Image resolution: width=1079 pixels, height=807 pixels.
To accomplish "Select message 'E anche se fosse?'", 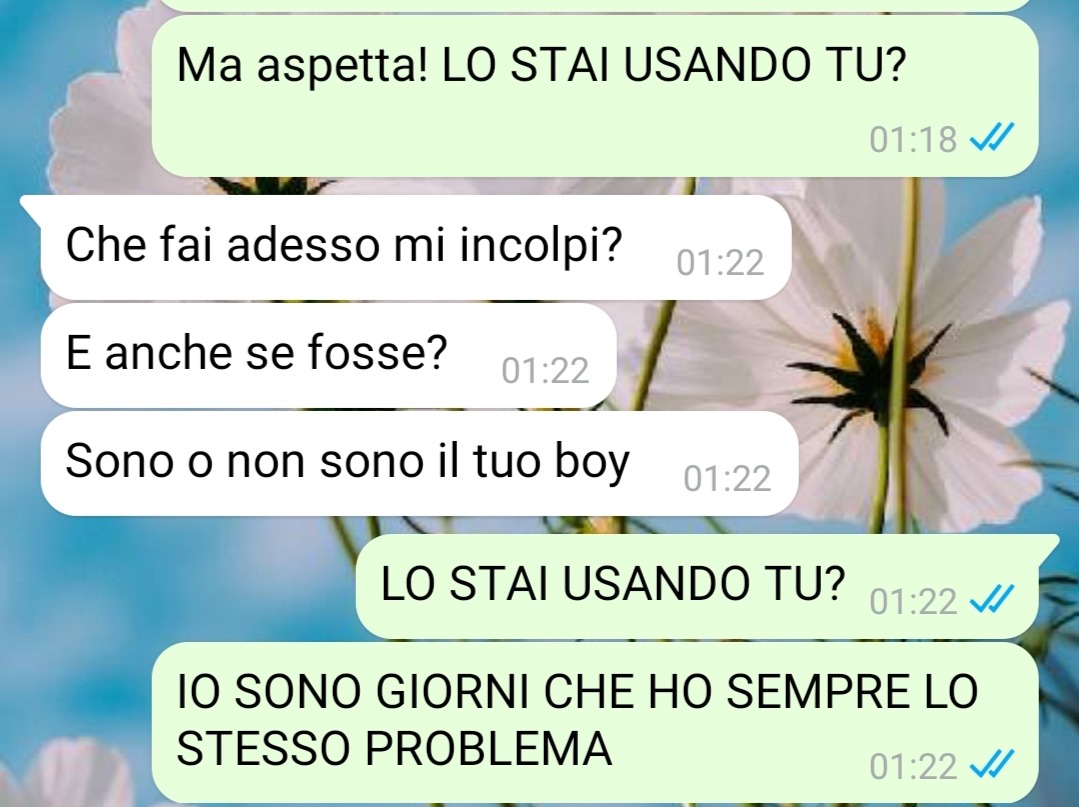I will [x=328, y=355].
